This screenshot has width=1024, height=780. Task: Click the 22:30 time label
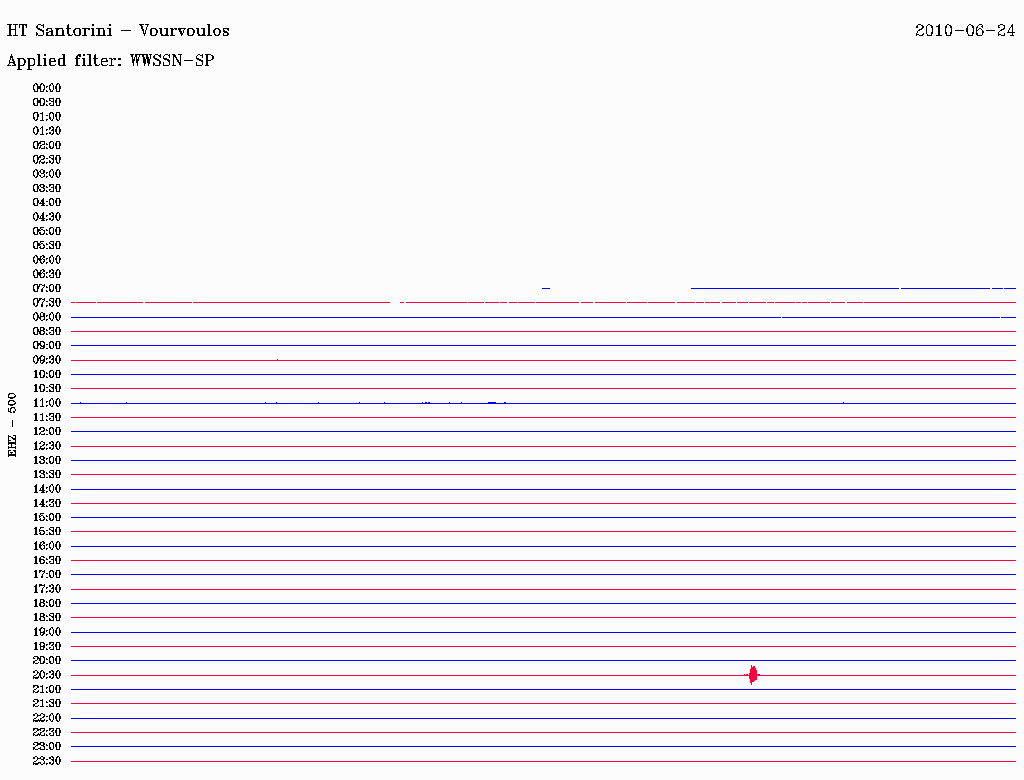[x=47, y=732]
